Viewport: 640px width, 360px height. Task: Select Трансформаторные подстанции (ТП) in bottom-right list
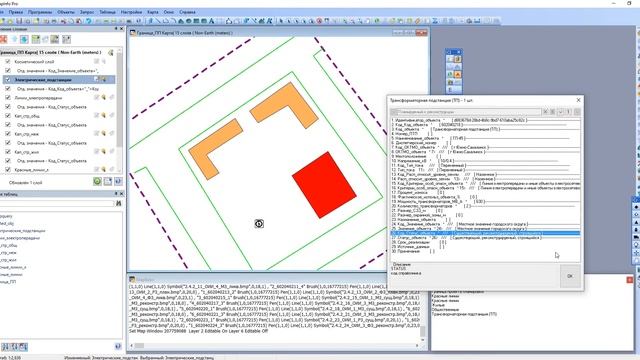464,314
